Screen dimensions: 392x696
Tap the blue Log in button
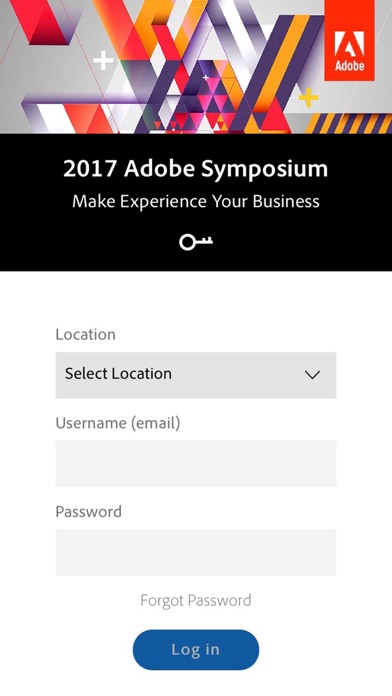196,649
